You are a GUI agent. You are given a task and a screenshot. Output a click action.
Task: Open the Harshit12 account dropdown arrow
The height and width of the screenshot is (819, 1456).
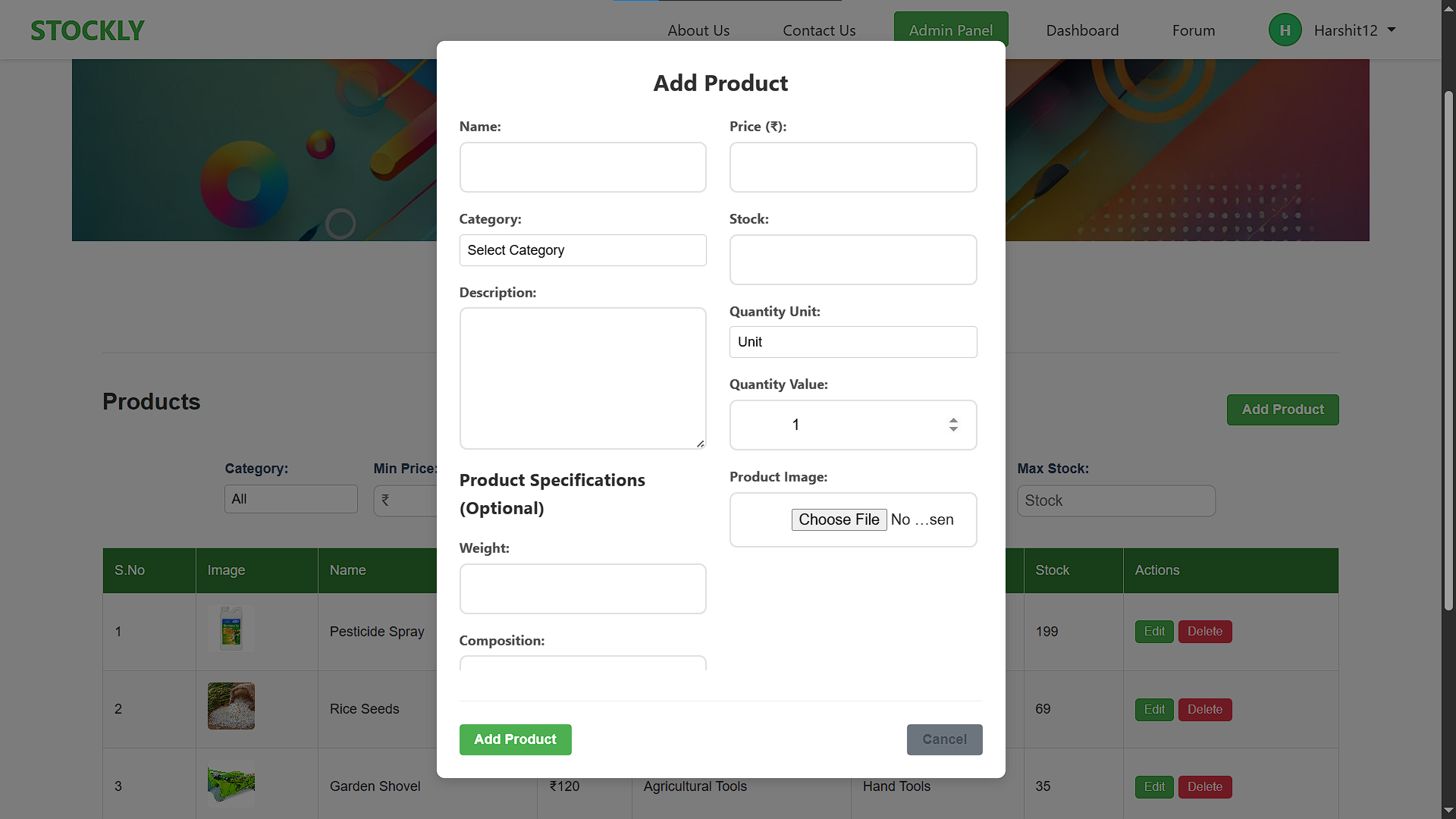[1392, 30]
